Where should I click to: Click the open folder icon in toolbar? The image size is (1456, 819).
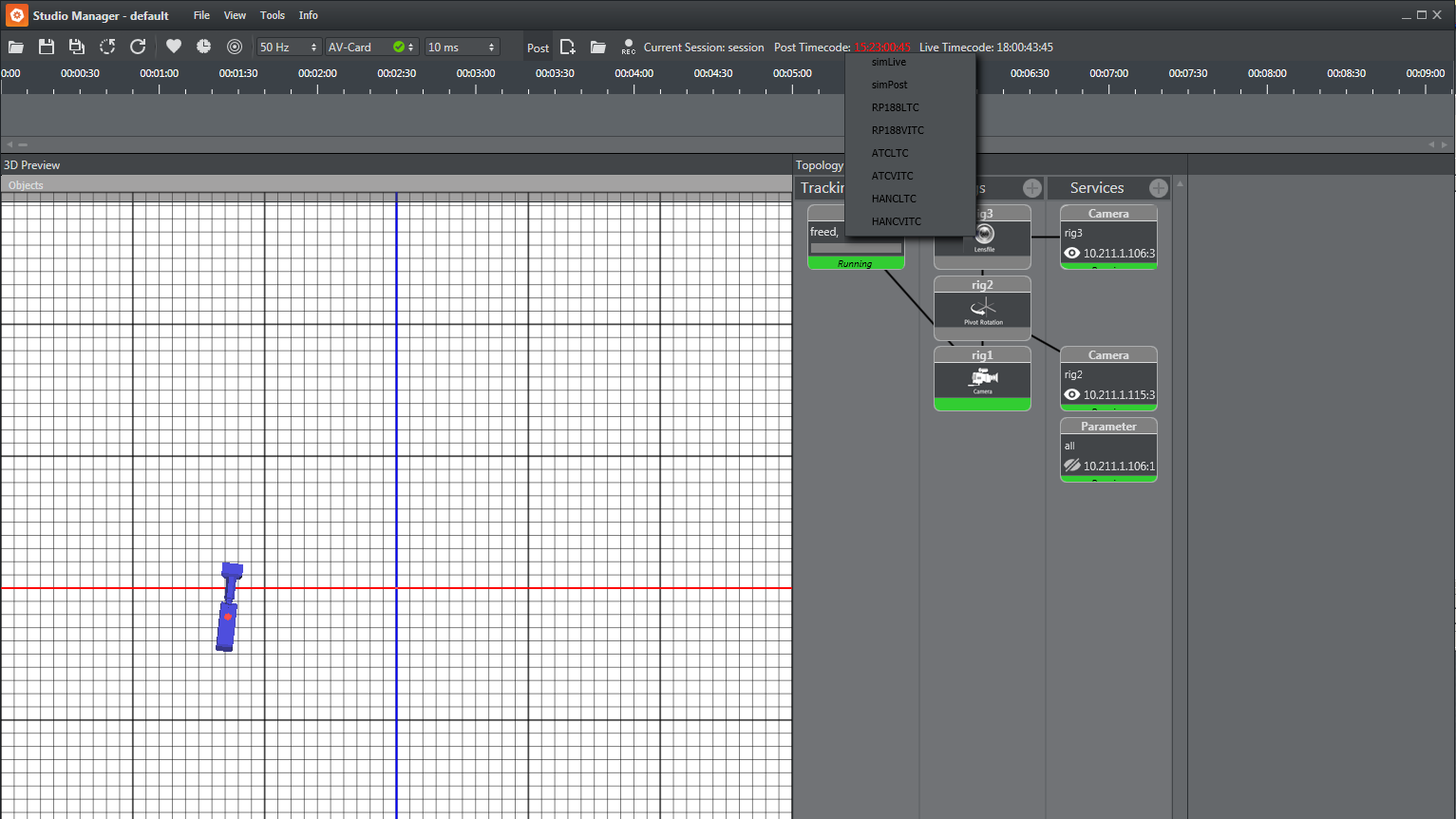point(16,47)
